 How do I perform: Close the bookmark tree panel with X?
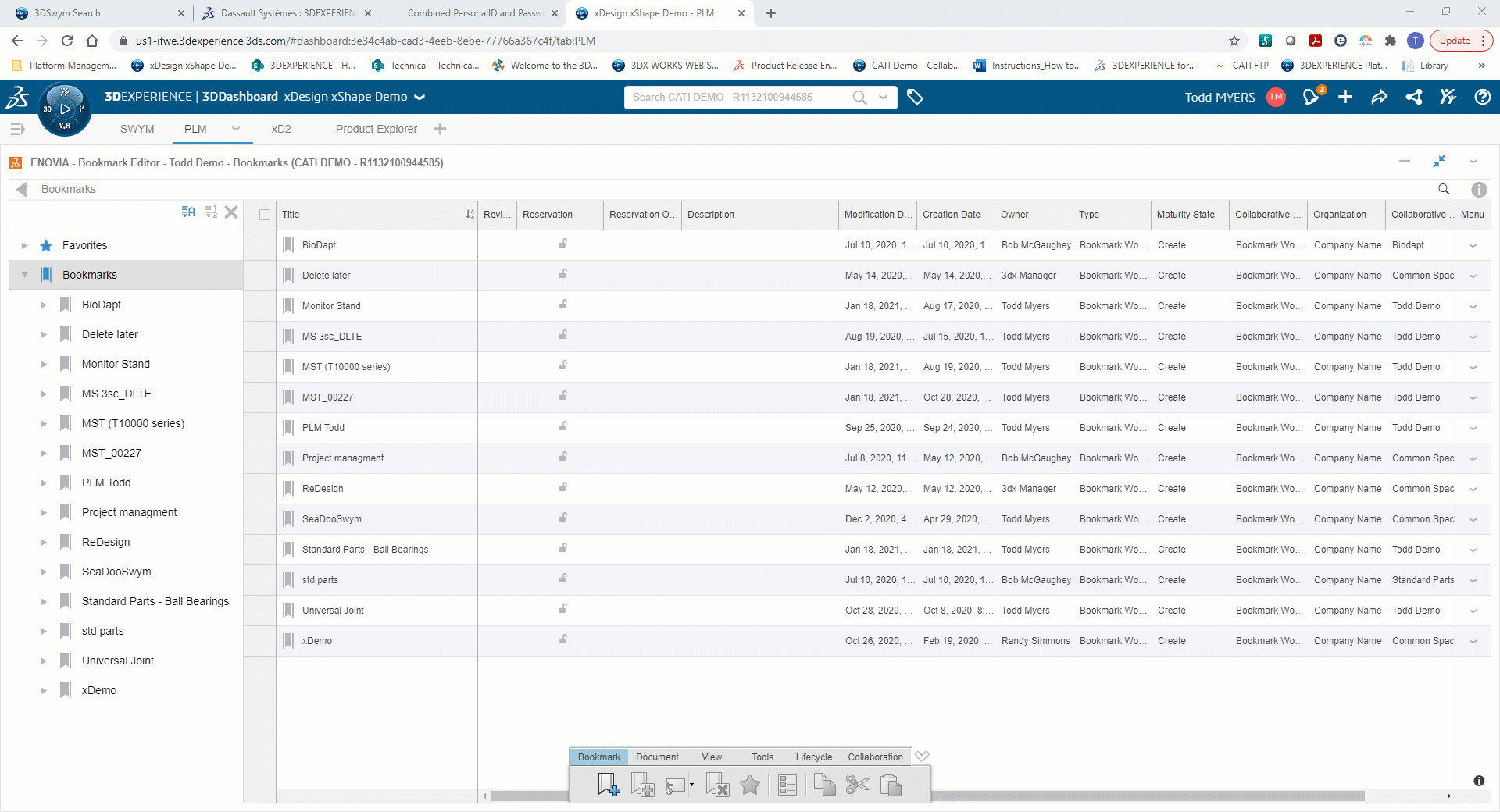[x=231, y=212]
